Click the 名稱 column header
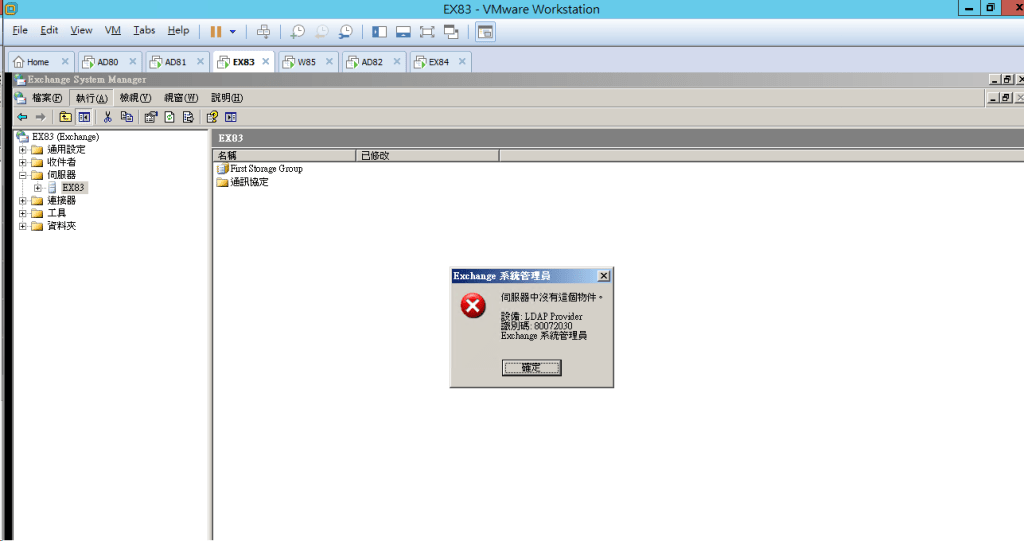This screenshot has height=541, width=1024. pyautogui.click(x=284, y=156)
